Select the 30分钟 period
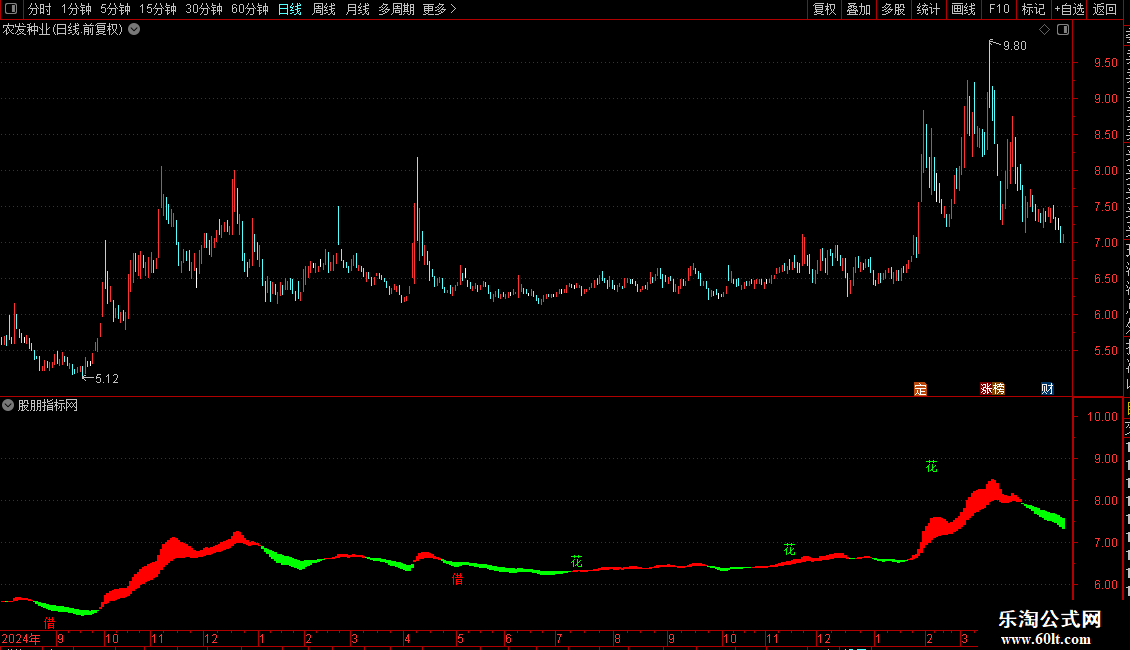 204,9
